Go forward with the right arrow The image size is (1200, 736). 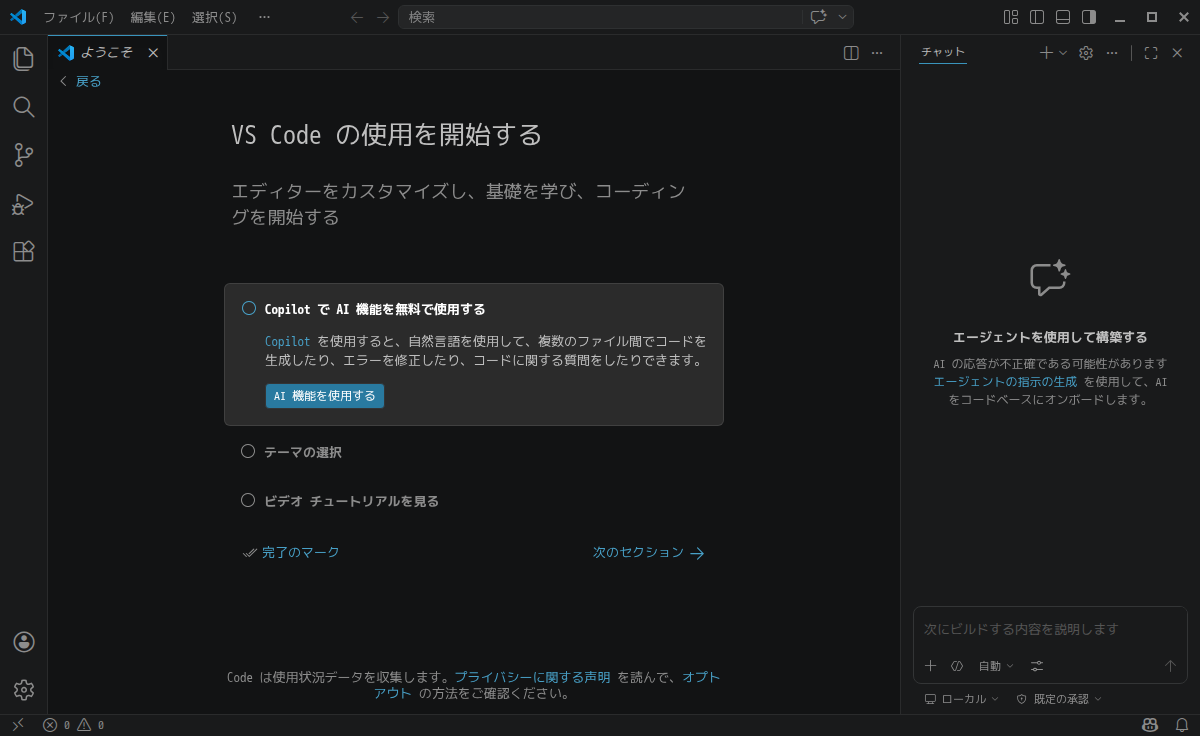pyautogui.click(x=383, y=17)
